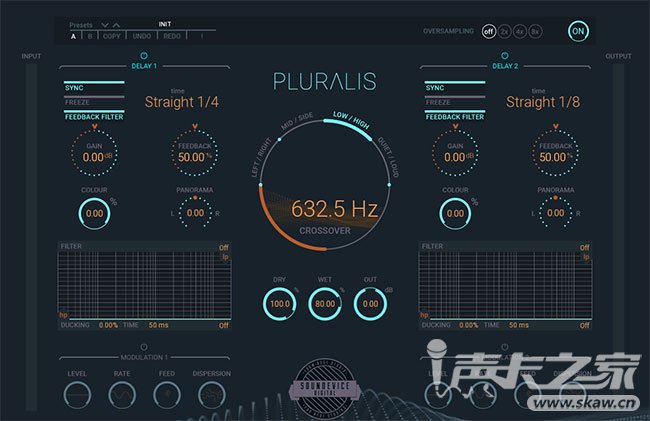Image resolution: width=650 pixels, height=421 pixels.
Task: Click the COPY button
Action: (112, 36)
